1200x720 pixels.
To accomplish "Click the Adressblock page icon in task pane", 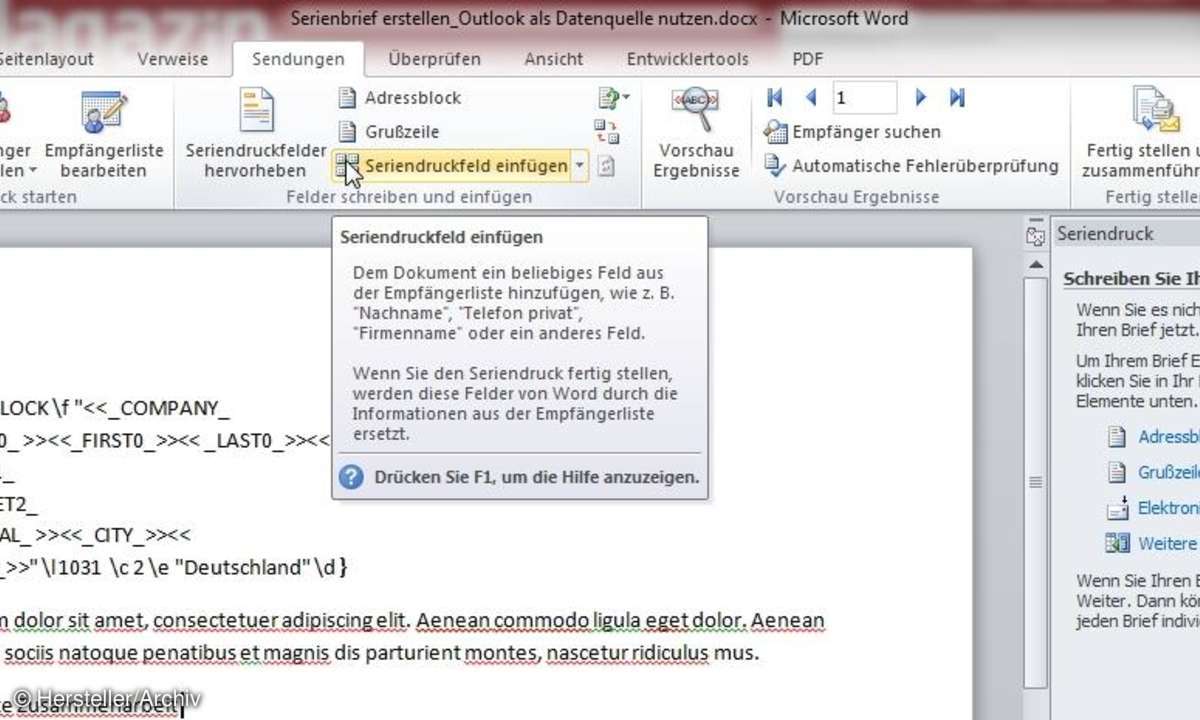I will [x=1116, y=437].
